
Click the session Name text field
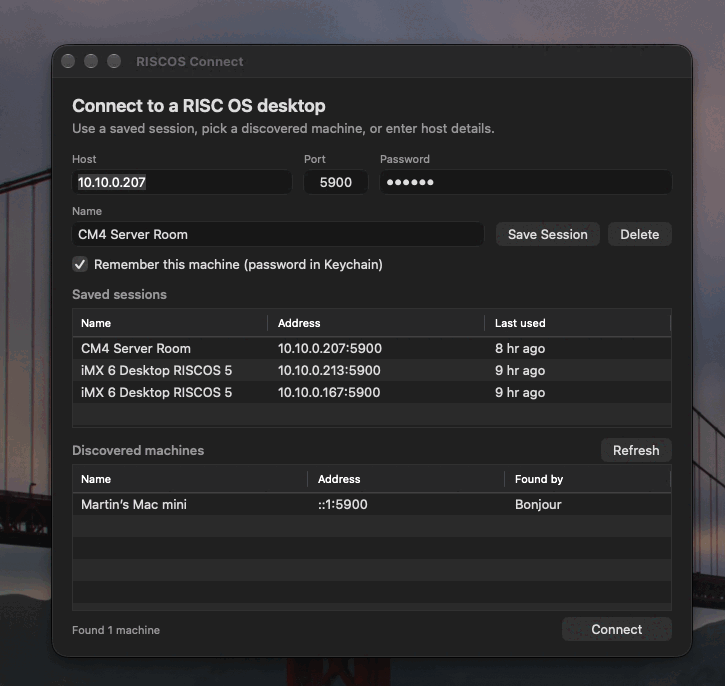278,234
